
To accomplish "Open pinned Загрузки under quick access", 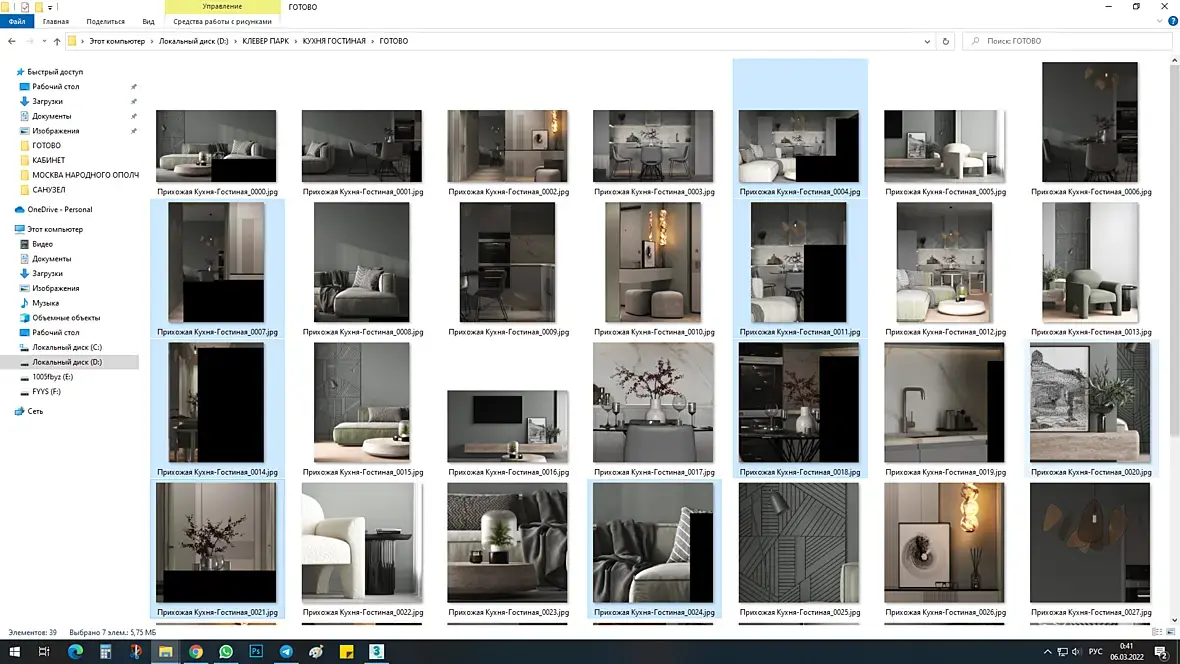I will [x=47, y=102].
